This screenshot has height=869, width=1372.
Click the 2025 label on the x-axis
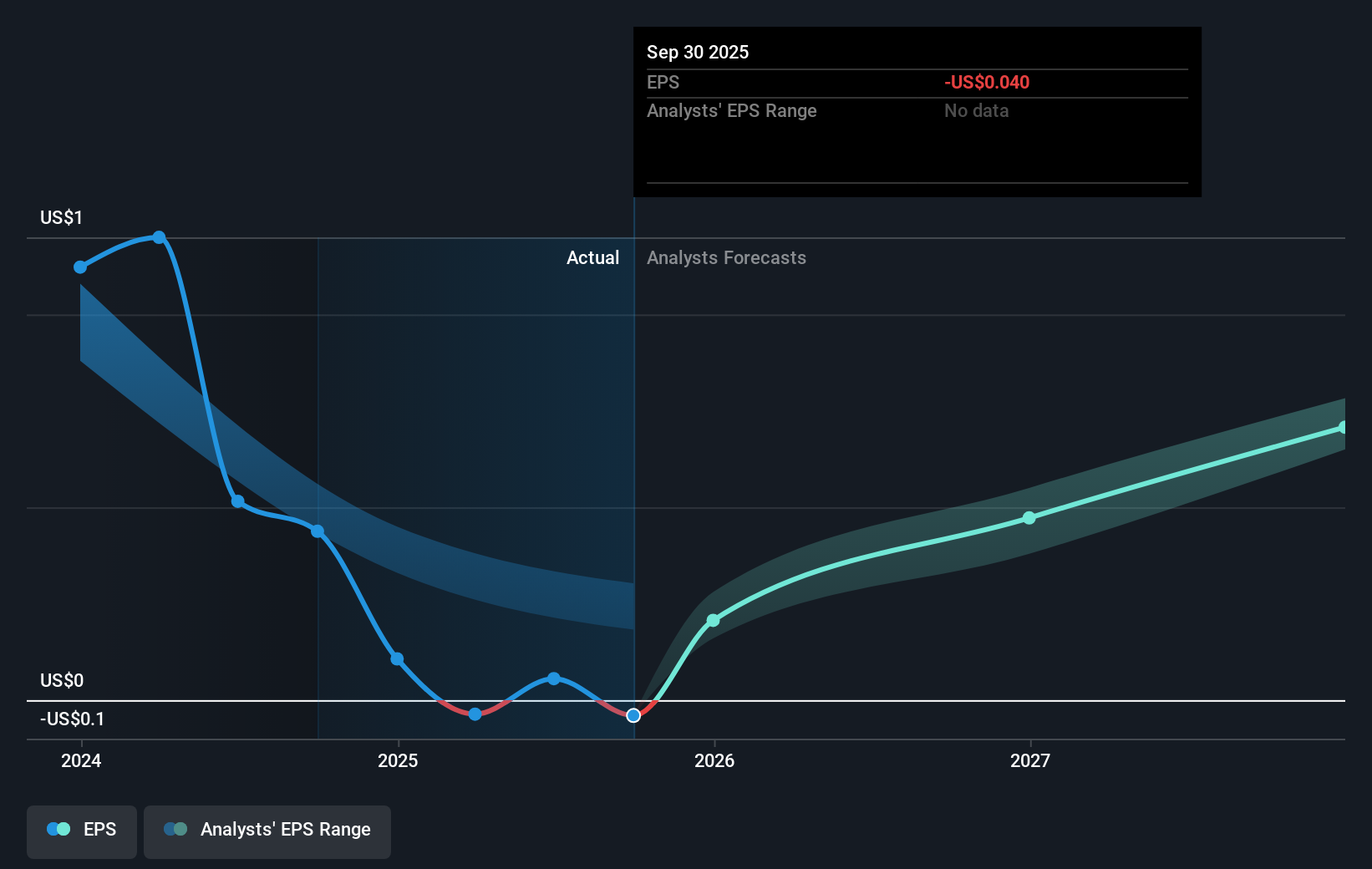pyautogui.click(x=398, y=760)
